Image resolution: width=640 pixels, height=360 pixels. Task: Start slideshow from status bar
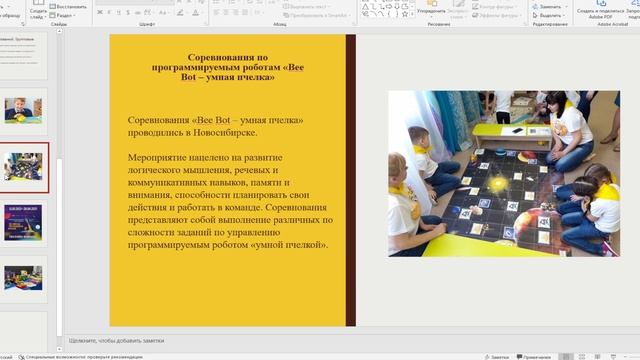click(x=613, y=357)
